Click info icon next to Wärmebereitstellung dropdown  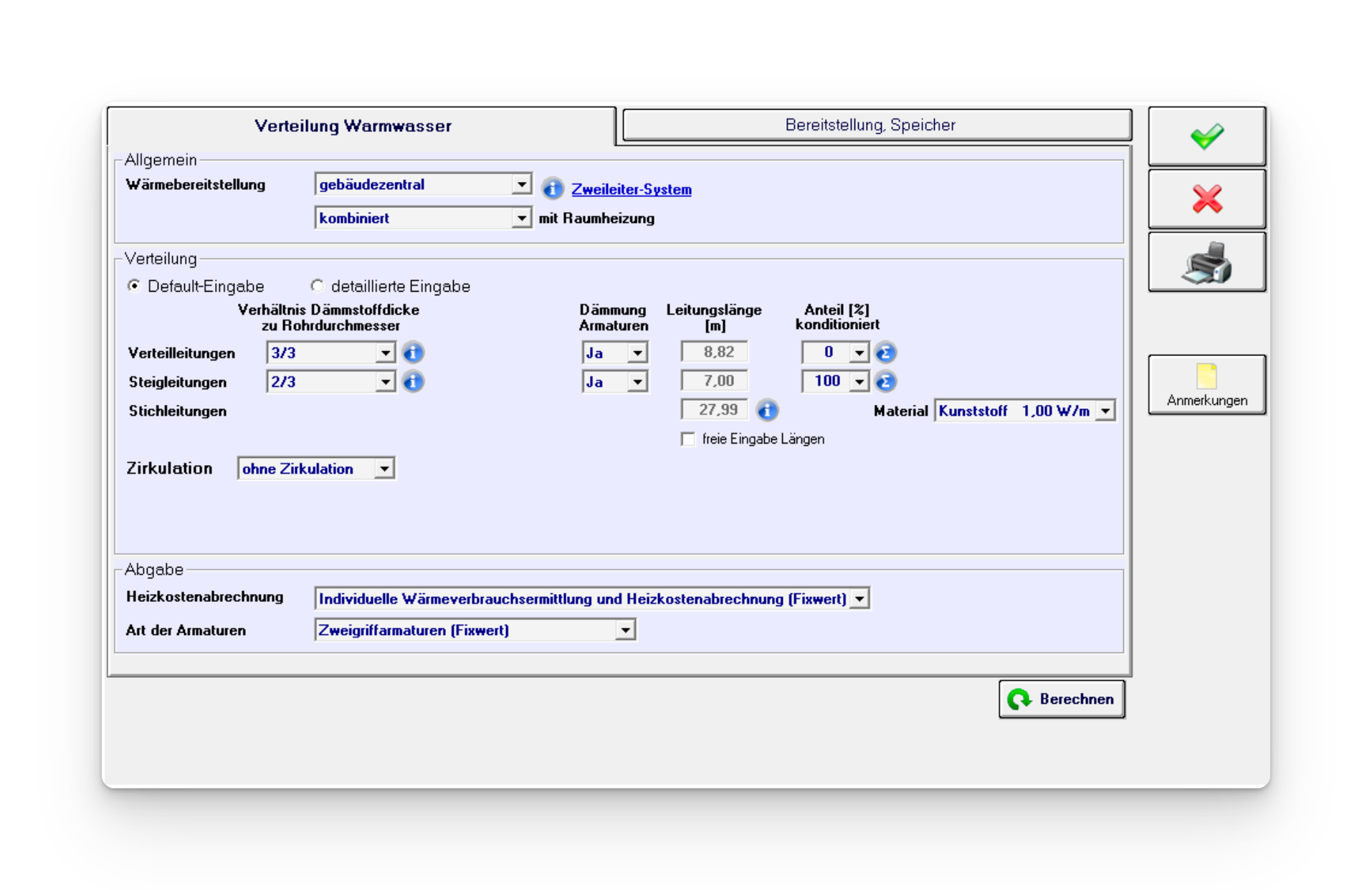[x=552, y=189]
